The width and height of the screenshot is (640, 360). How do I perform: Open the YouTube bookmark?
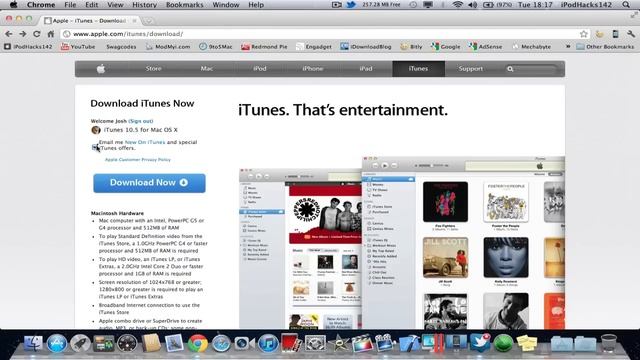click(x=78, y=47)
